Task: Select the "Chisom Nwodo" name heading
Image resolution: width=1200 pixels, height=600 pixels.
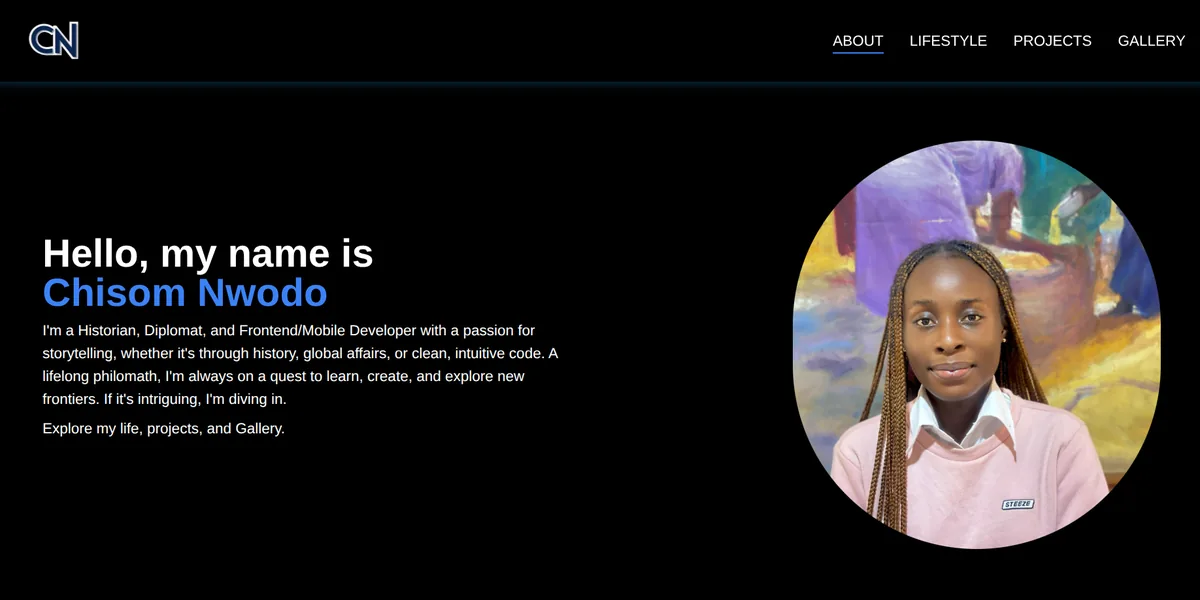Action: [x=185, y=293]
